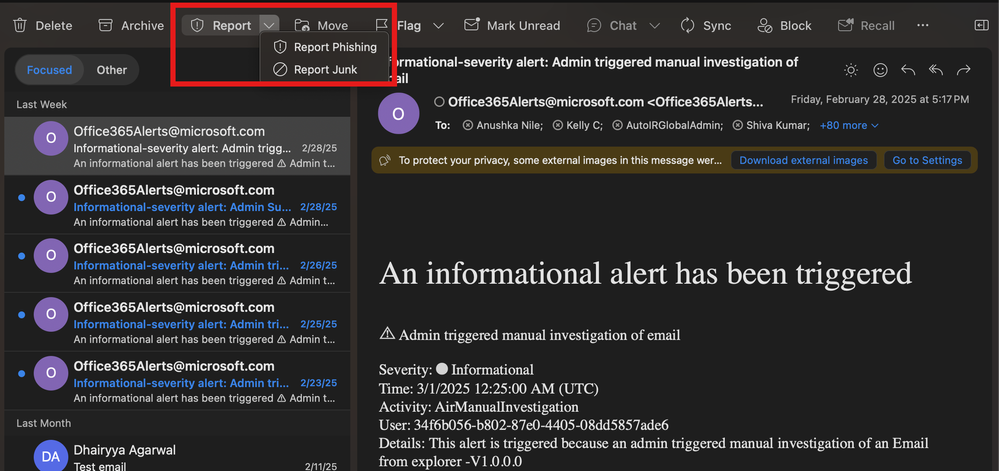Image resolution: width=999 pixels, height=471 pixels.
Task: Select recipient Shiva Kumar
Action: [771, 126]
